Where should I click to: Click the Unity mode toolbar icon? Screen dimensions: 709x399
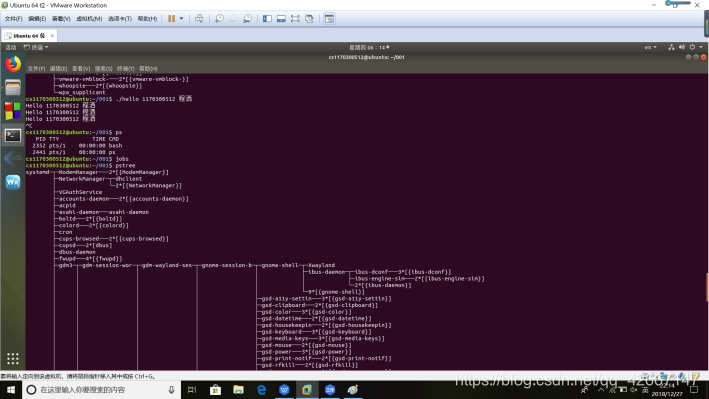(x=309, y=19)
